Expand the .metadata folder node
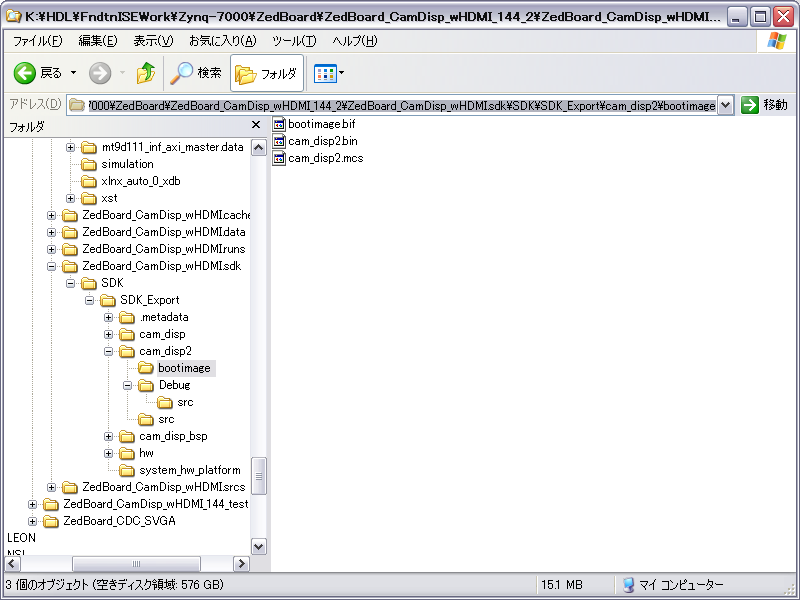 point(109,317)
